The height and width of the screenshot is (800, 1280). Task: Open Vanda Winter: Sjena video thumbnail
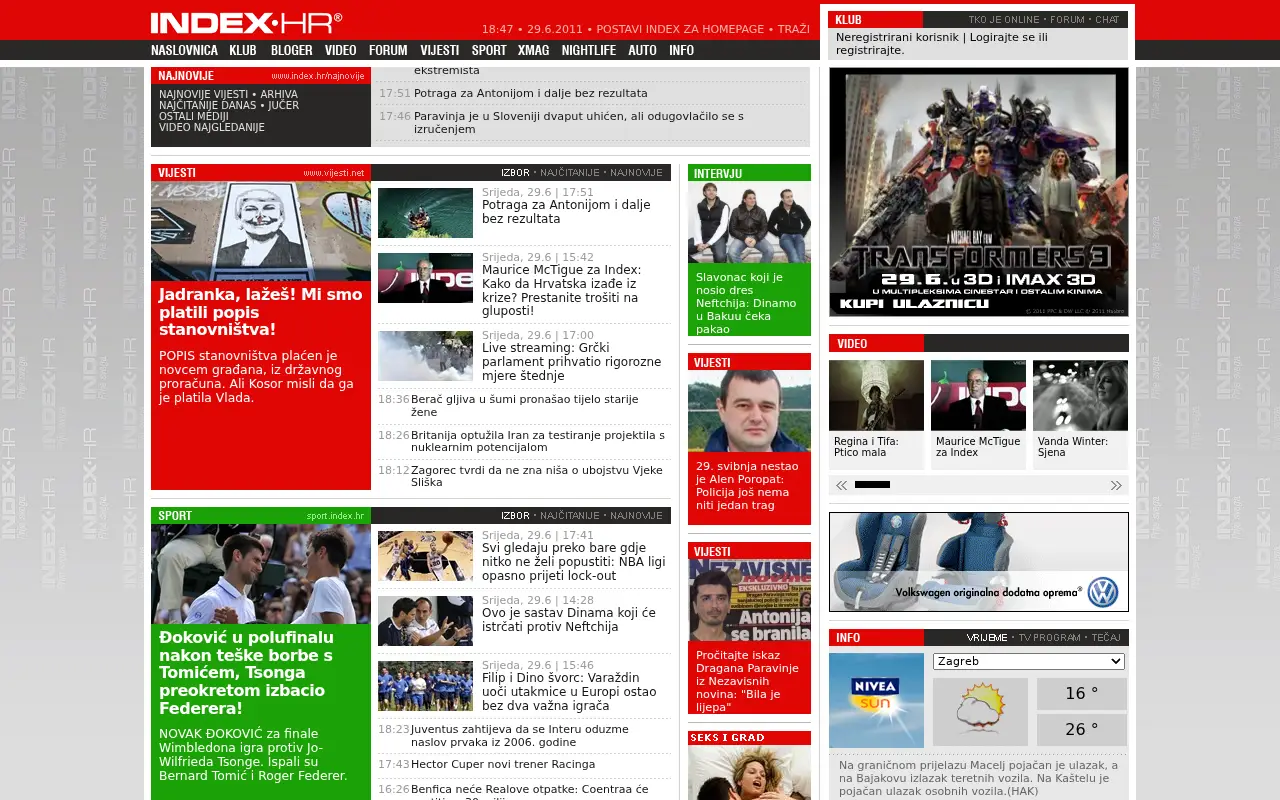click(1080, 395)
